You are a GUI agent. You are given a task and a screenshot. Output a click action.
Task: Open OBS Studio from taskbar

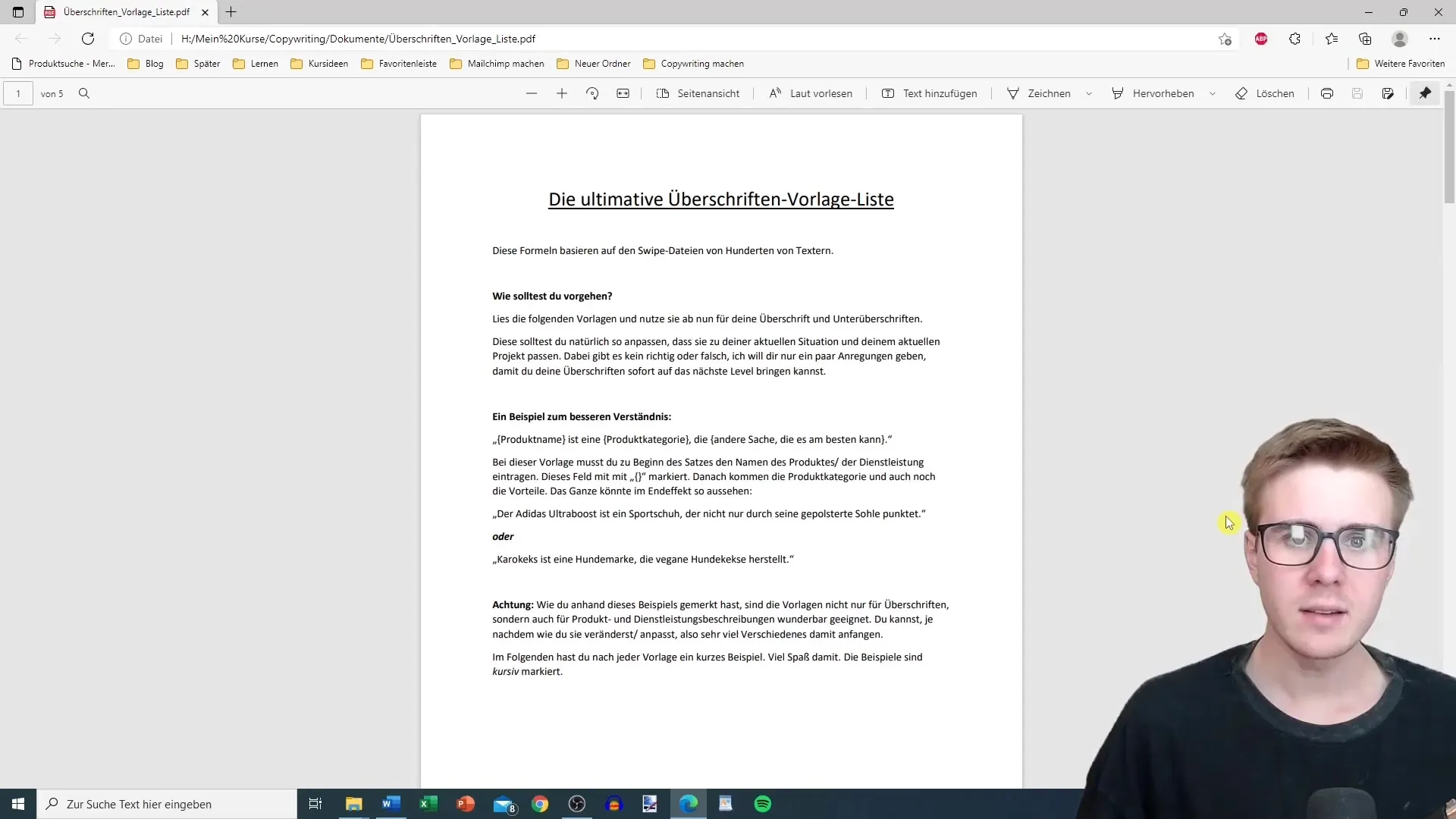point(577,804)
